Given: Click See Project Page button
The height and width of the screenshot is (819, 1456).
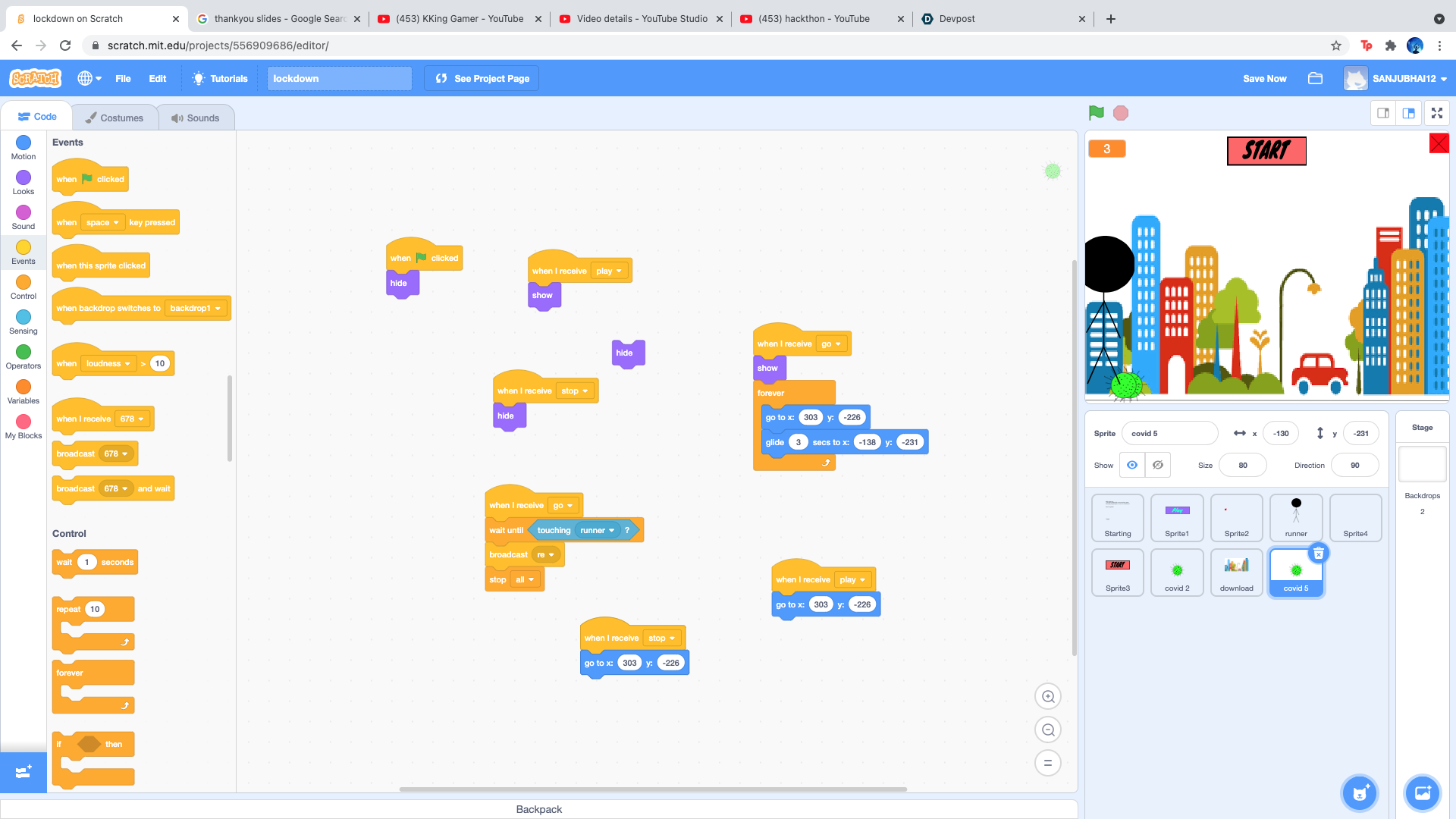Looking at the screenshot, I should 482,79.
